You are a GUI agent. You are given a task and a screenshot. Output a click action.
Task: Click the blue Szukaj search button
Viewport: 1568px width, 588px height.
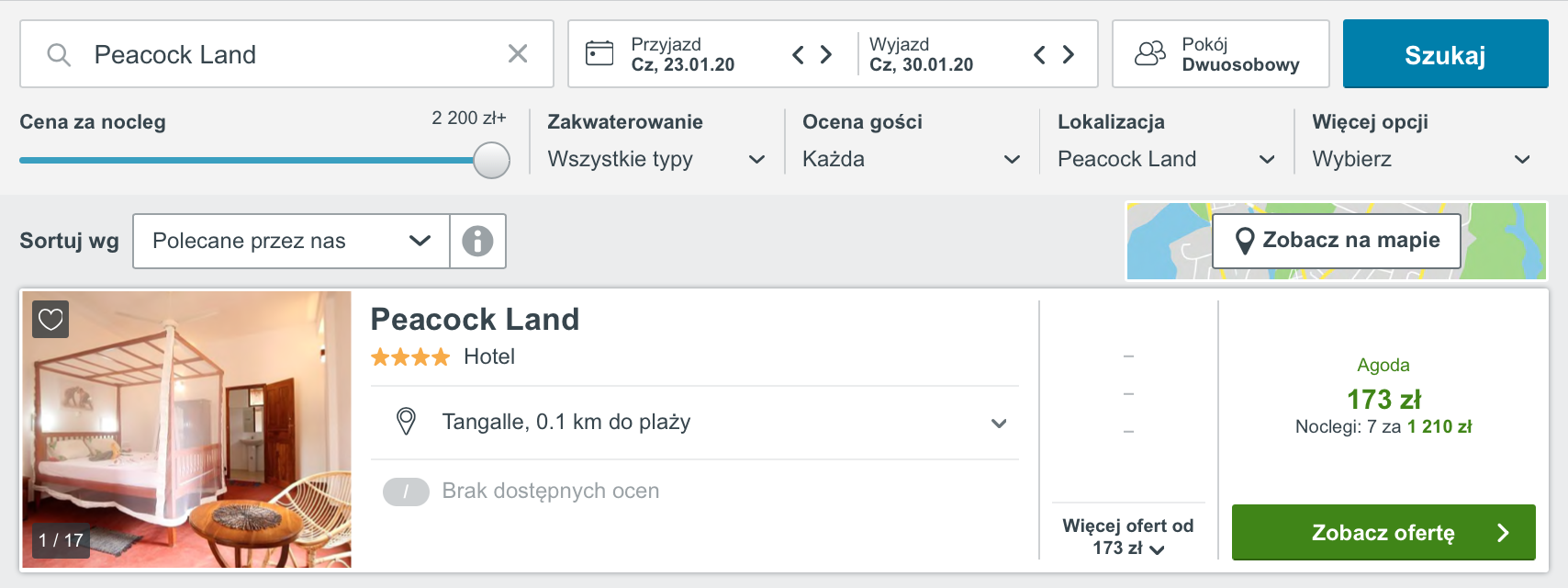[x=1445, y=54]
